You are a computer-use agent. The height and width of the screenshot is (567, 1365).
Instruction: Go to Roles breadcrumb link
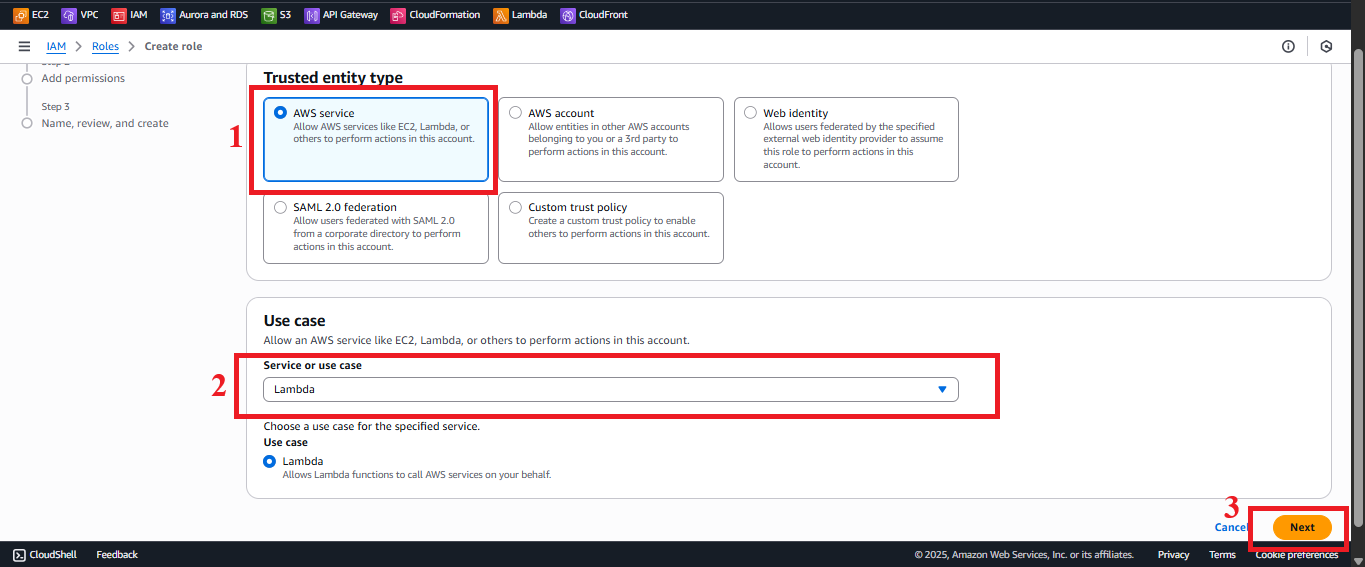click(x=105, y=46)
